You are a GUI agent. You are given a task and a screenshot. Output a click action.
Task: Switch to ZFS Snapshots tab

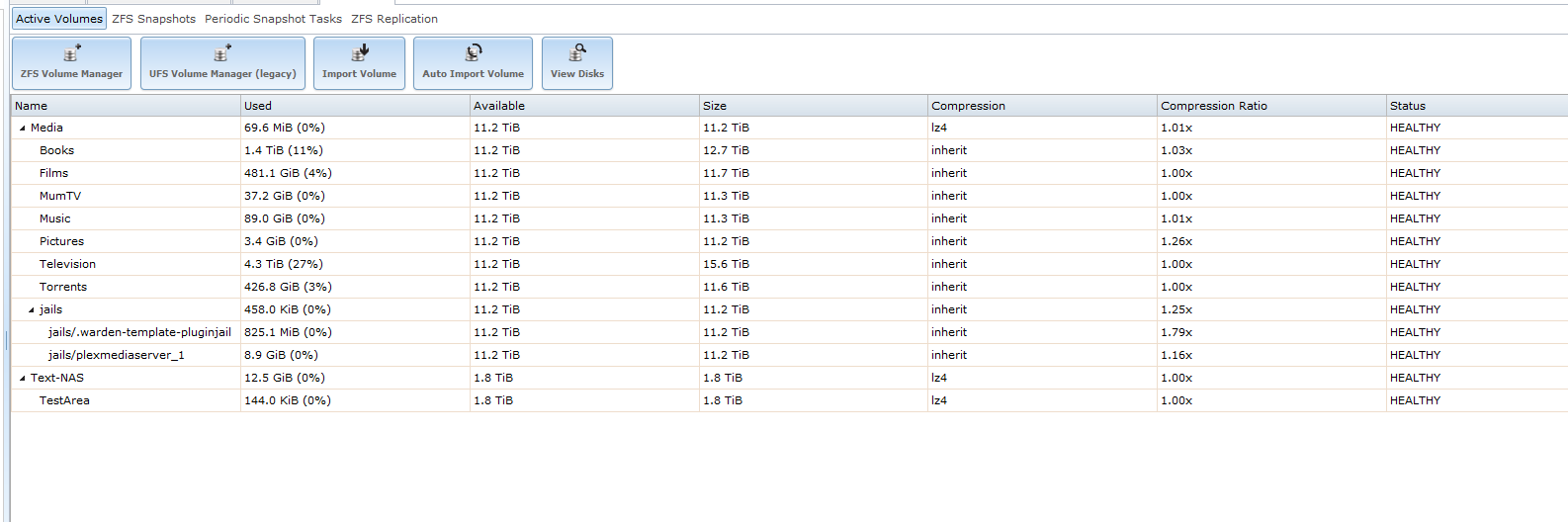tap(153, 19)
